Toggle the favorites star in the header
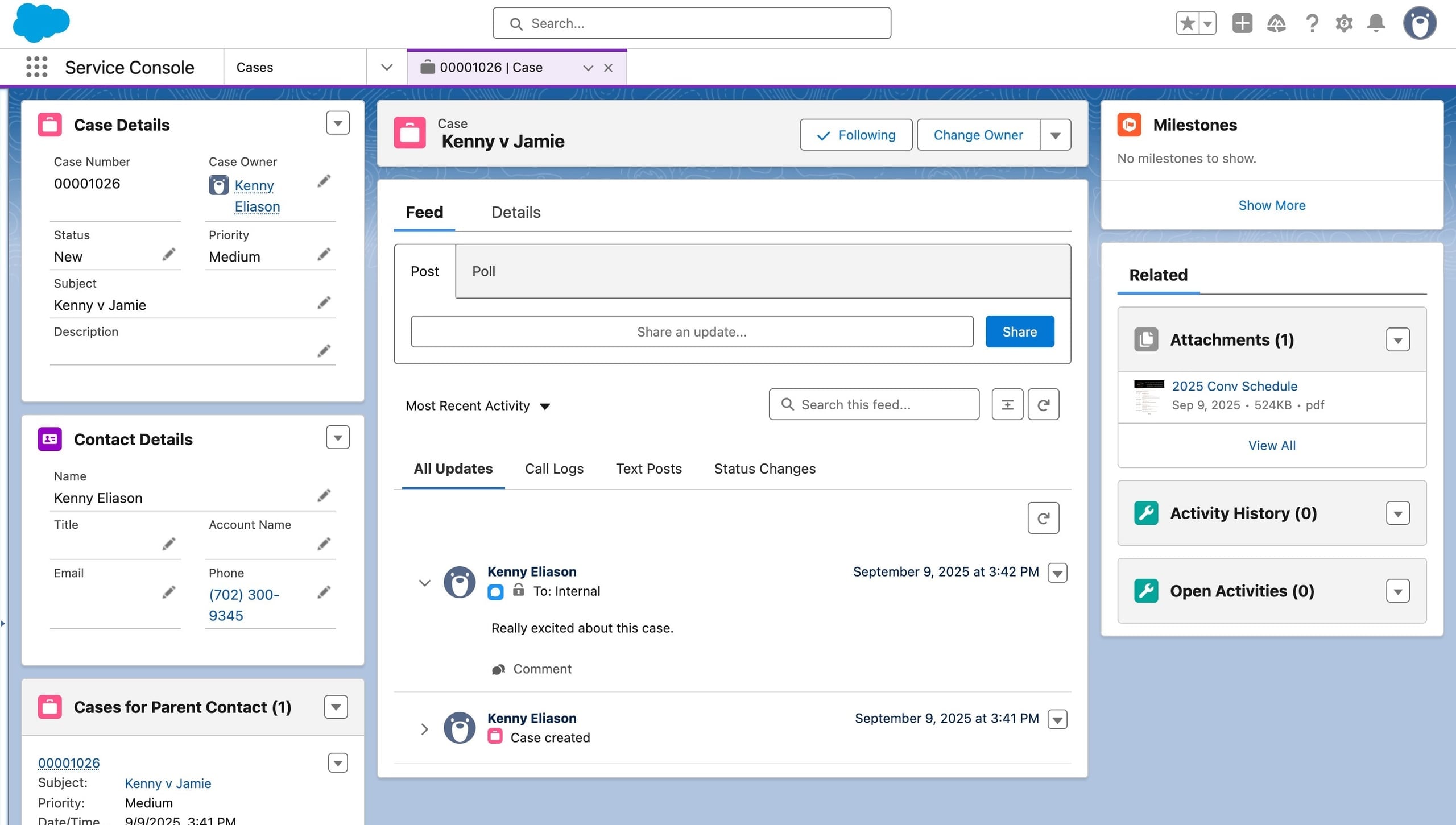Screen dimensions: 1456x825 point(1187,23)
